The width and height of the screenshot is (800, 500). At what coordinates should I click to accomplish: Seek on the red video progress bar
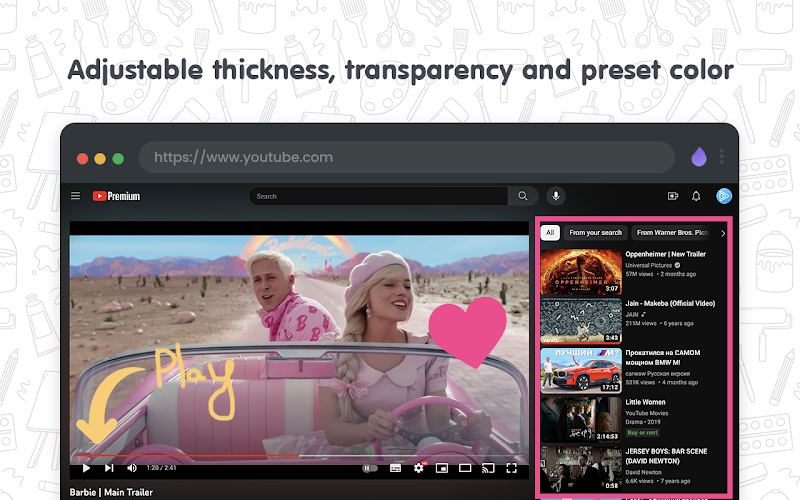point(299,455)
